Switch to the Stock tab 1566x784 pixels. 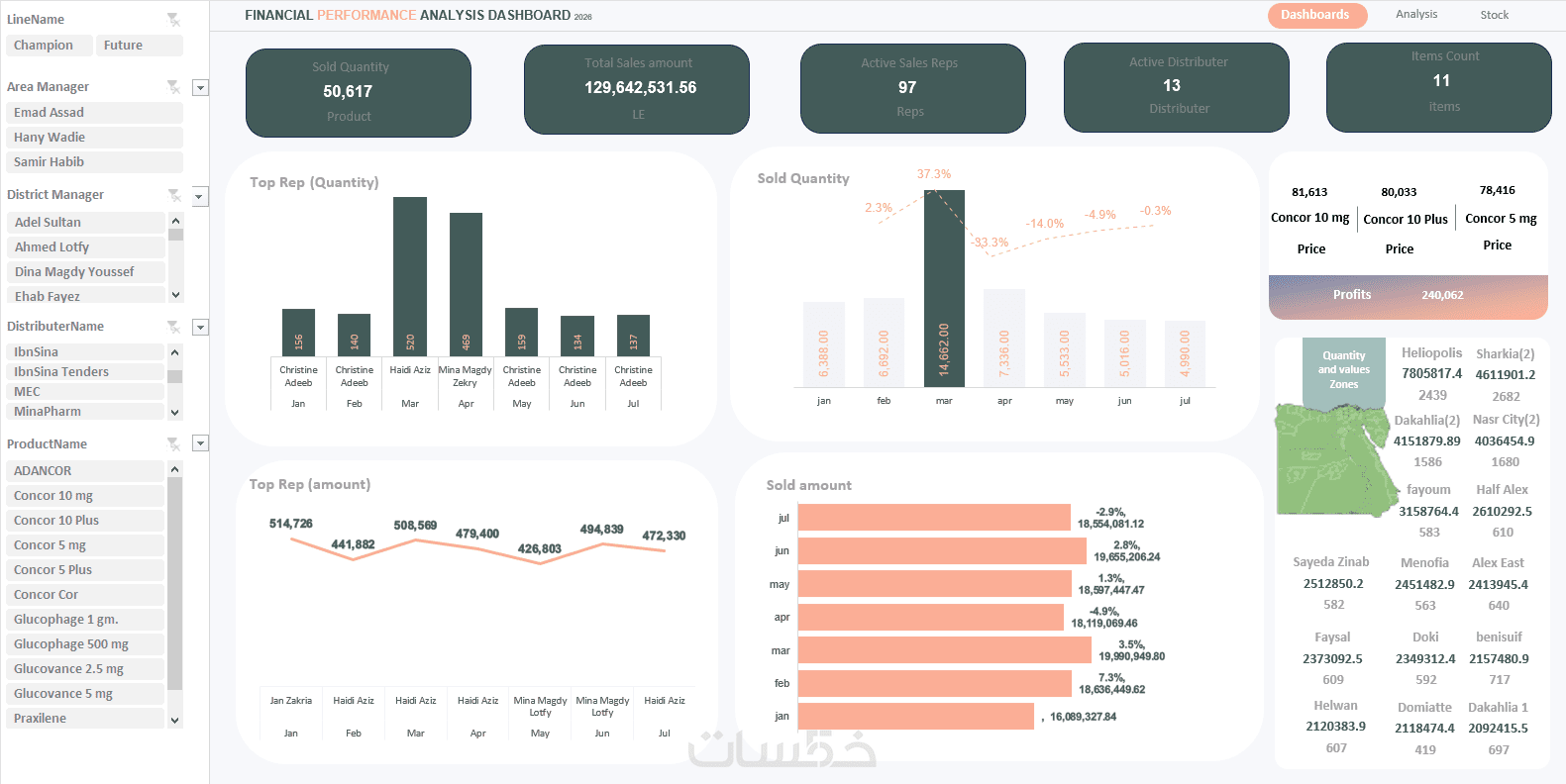pos(1495,15)
